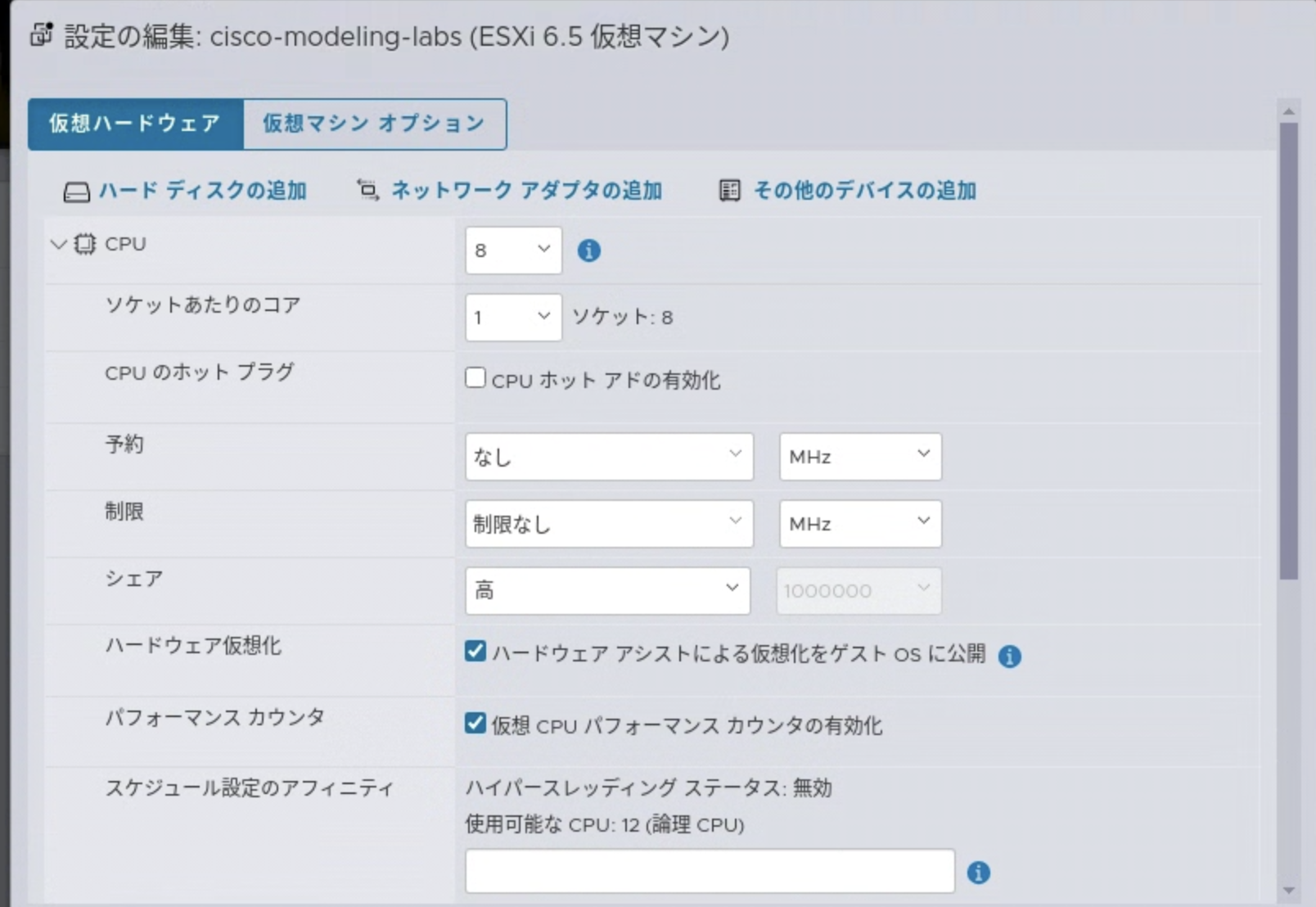Click the info icon beside the CPU count
The image size is (1316, 907).
click(589, 251)
